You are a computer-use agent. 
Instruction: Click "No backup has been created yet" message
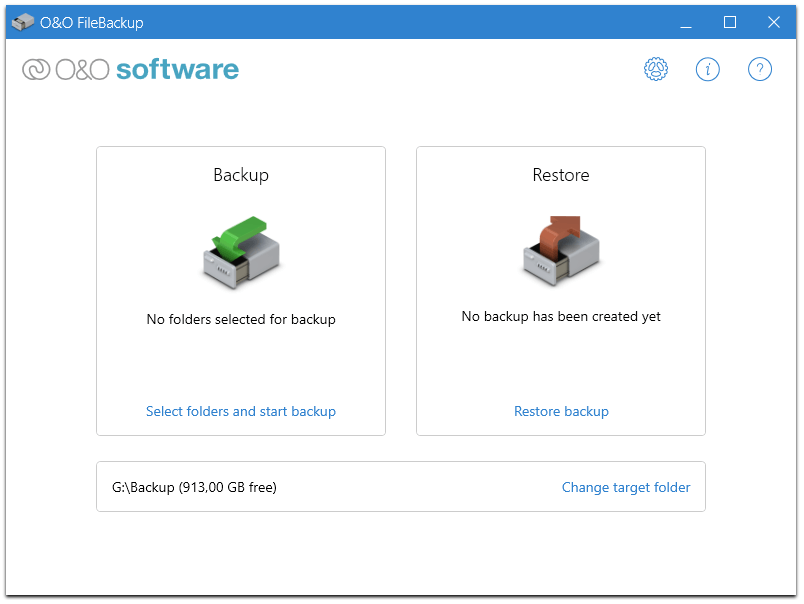click(561, 316)
